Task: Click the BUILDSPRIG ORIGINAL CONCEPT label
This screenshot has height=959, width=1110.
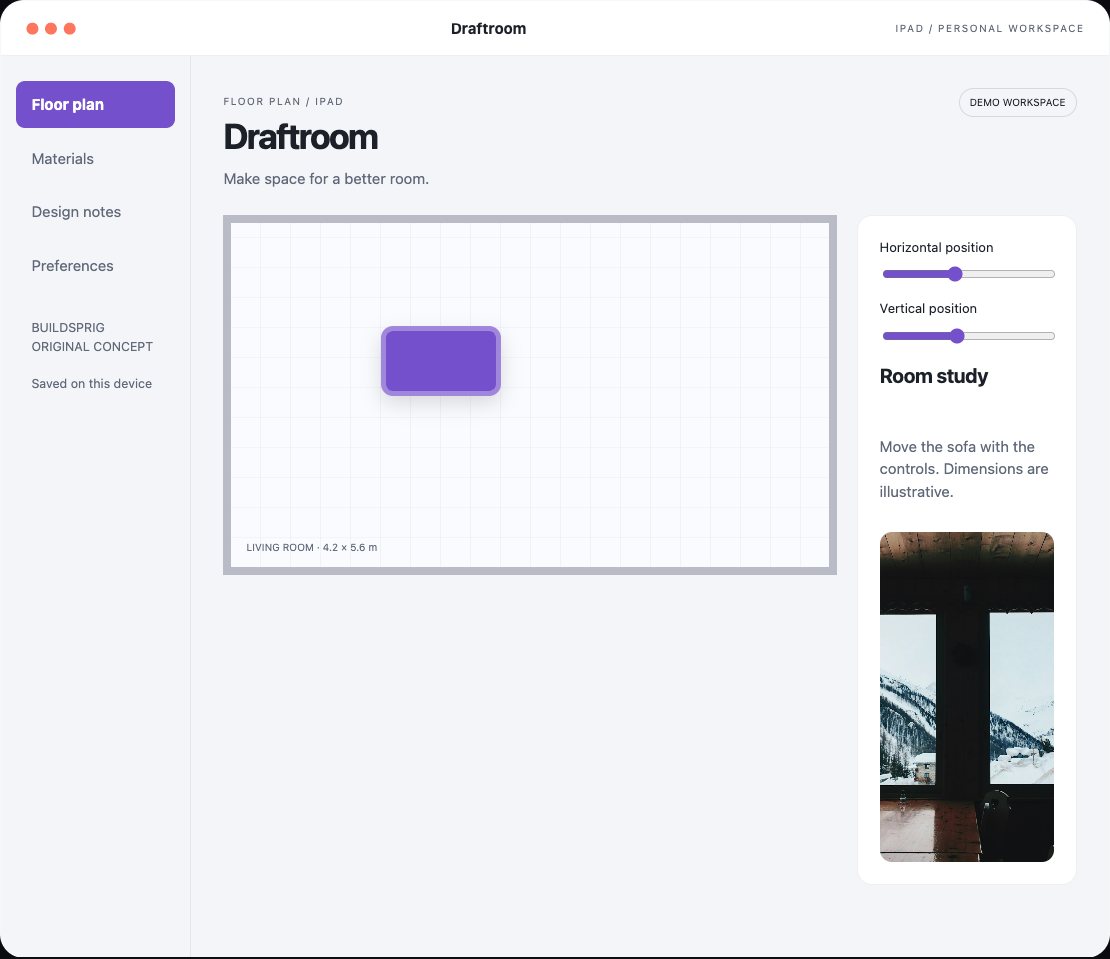Action: (92, 337)
